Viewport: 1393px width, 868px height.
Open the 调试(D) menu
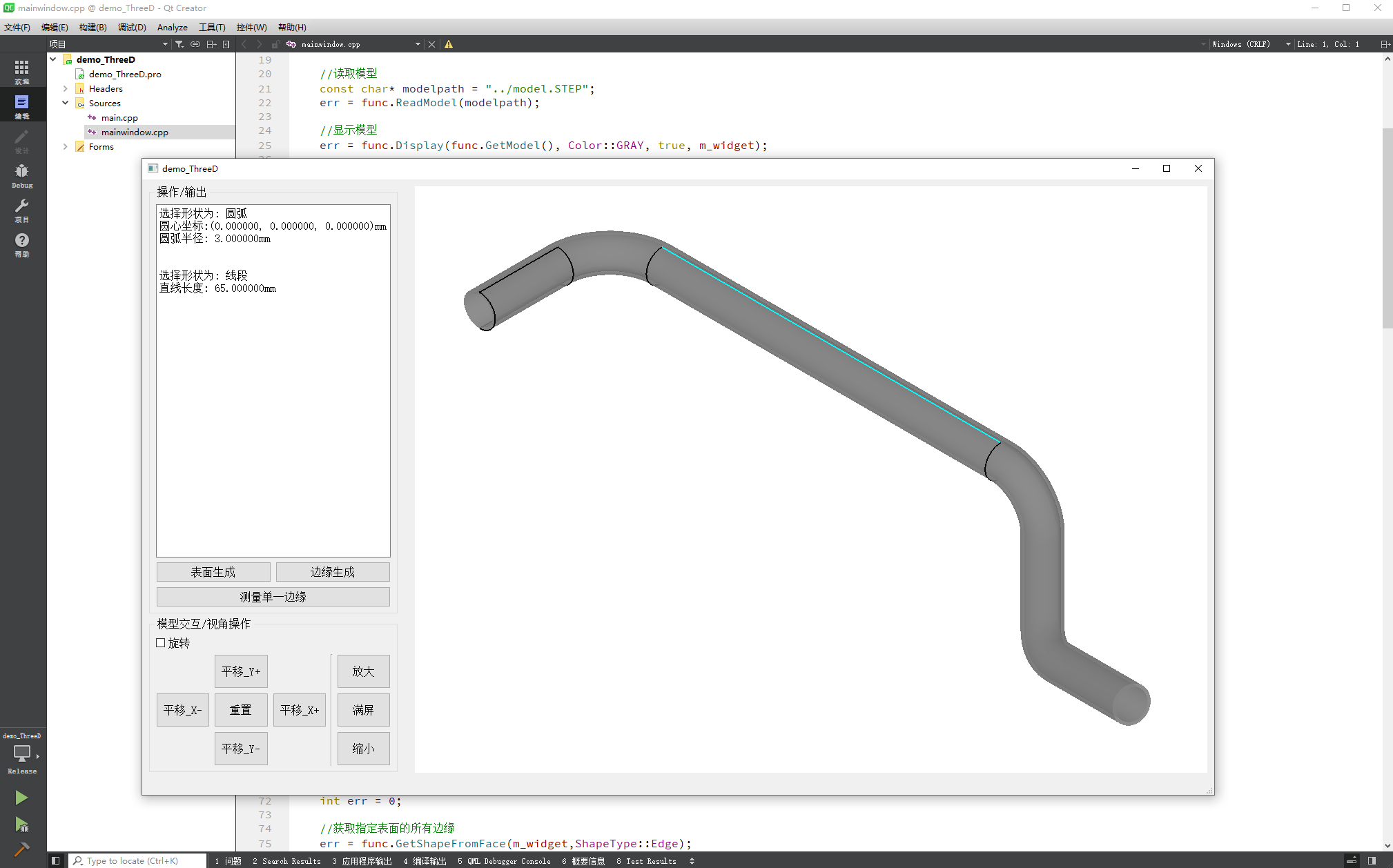(132, 27)
